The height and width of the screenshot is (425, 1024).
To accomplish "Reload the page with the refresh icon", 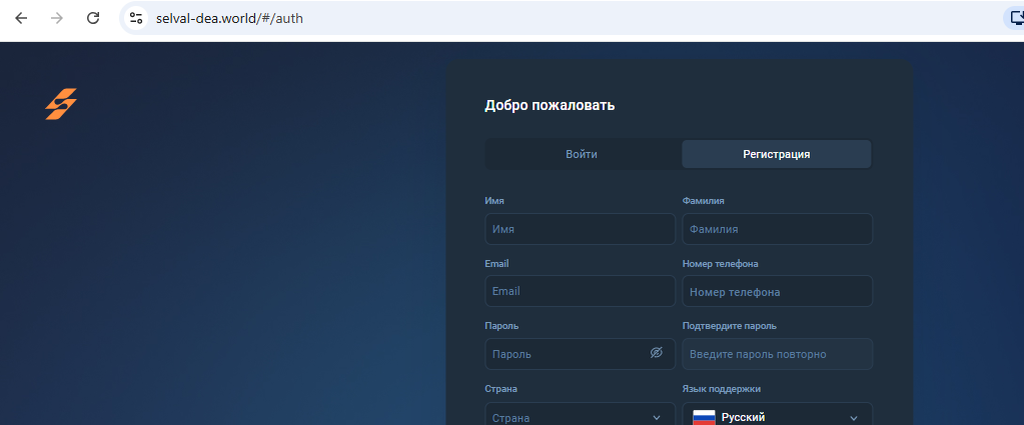I will [x=93, y=18].
